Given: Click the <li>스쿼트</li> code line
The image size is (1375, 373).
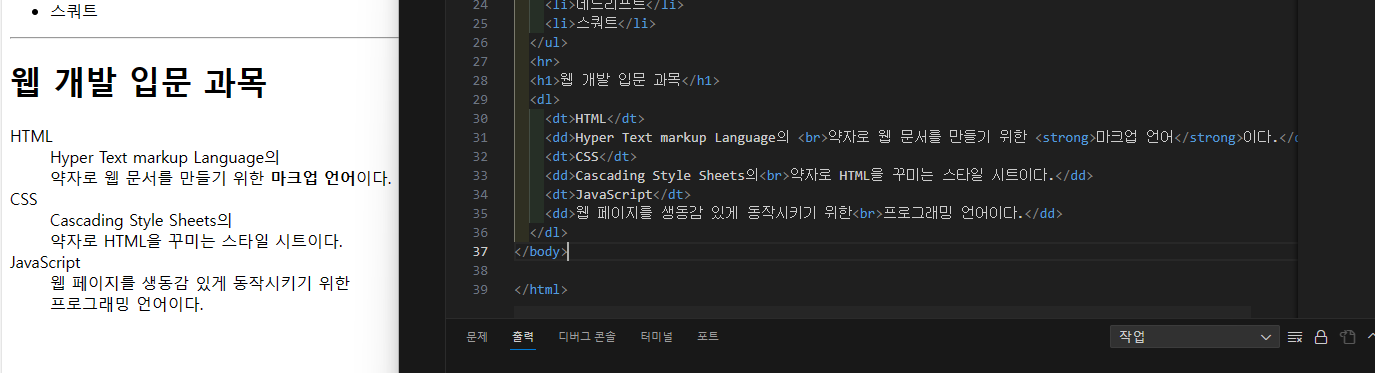Looking at the screenshot, I should pyautogui.click(x=600, y=23).
